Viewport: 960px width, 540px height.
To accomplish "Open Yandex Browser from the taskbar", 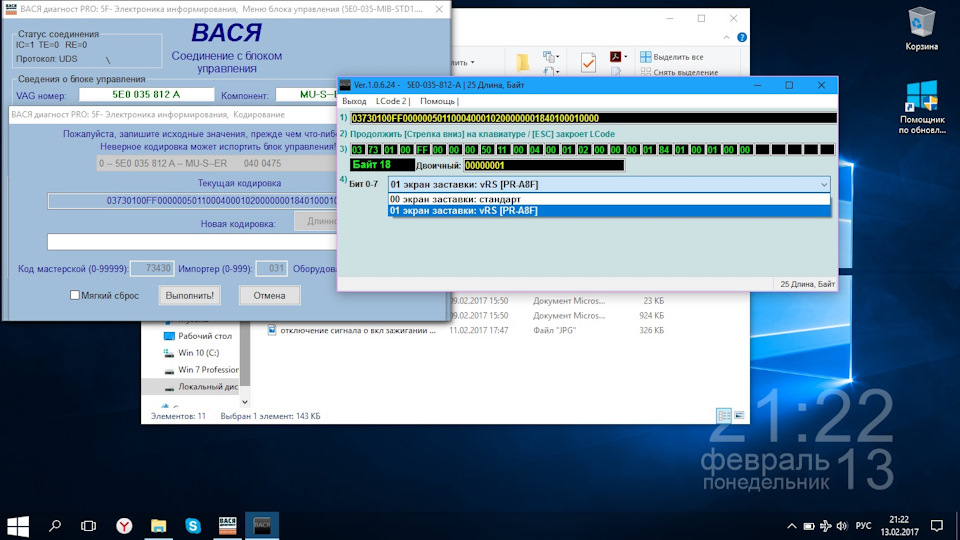I will click(124, 525).
